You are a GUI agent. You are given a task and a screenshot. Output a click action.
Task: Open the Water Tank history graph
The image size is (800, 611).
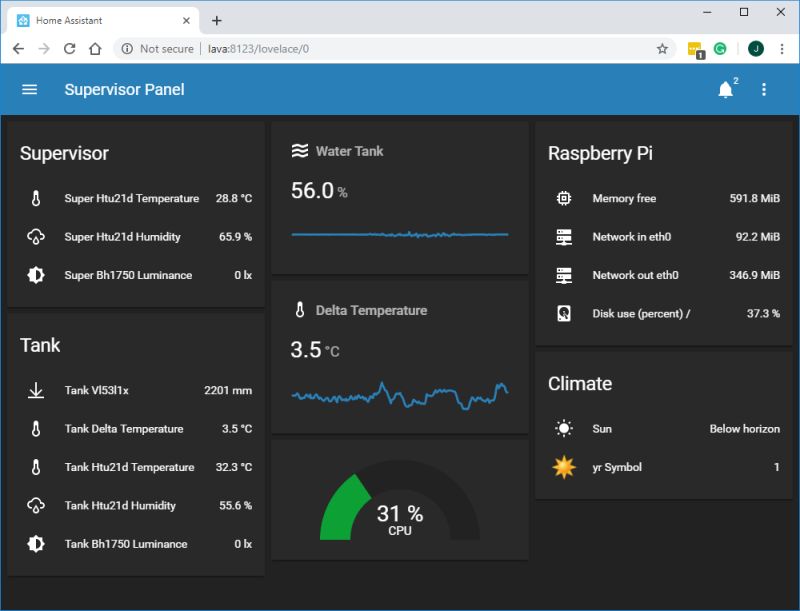coord(400,235)
